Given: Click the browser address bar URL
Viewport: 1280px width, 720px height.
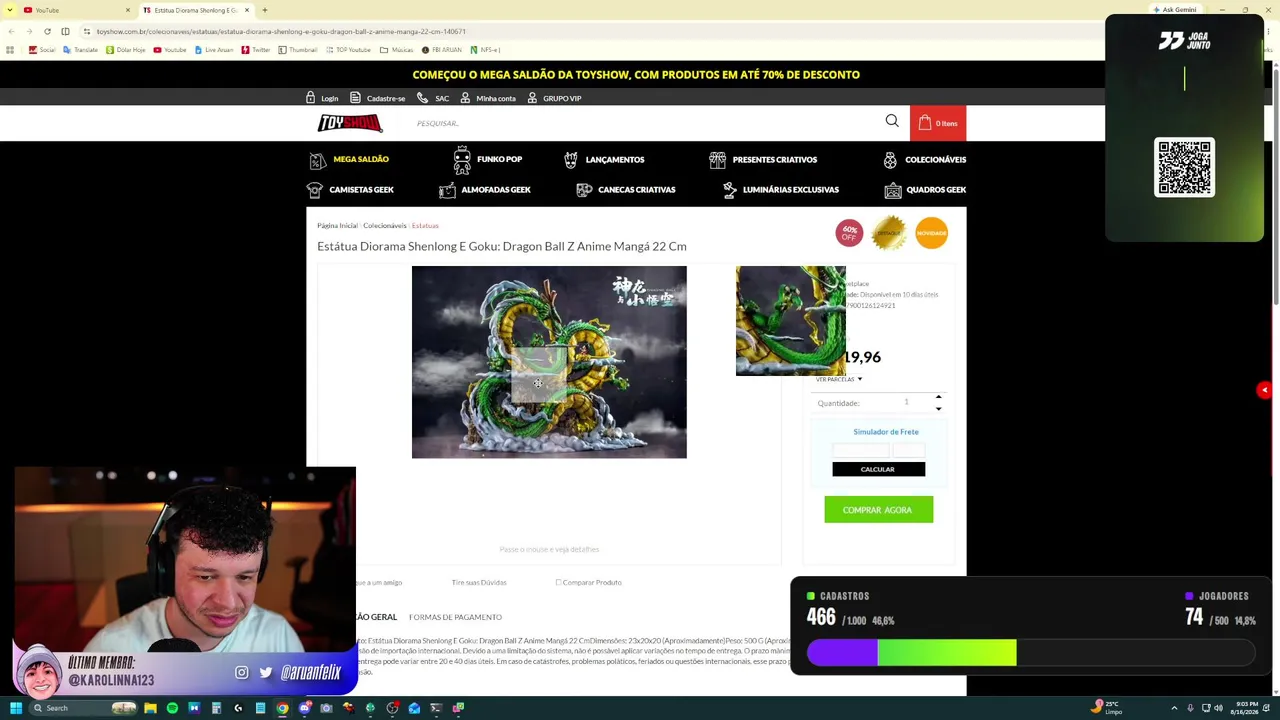Looking at the screenshot, I should (280, 32).
